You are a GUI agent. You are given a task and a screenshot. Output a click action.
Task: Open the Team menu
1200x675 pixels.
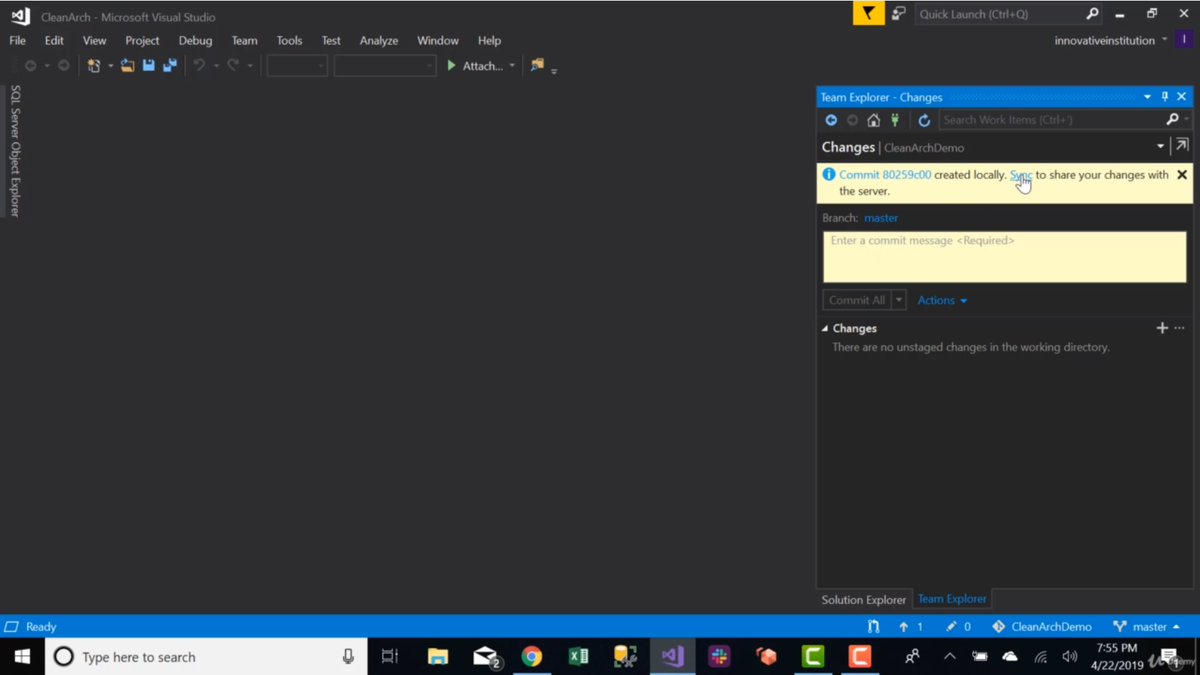[244, 41]
